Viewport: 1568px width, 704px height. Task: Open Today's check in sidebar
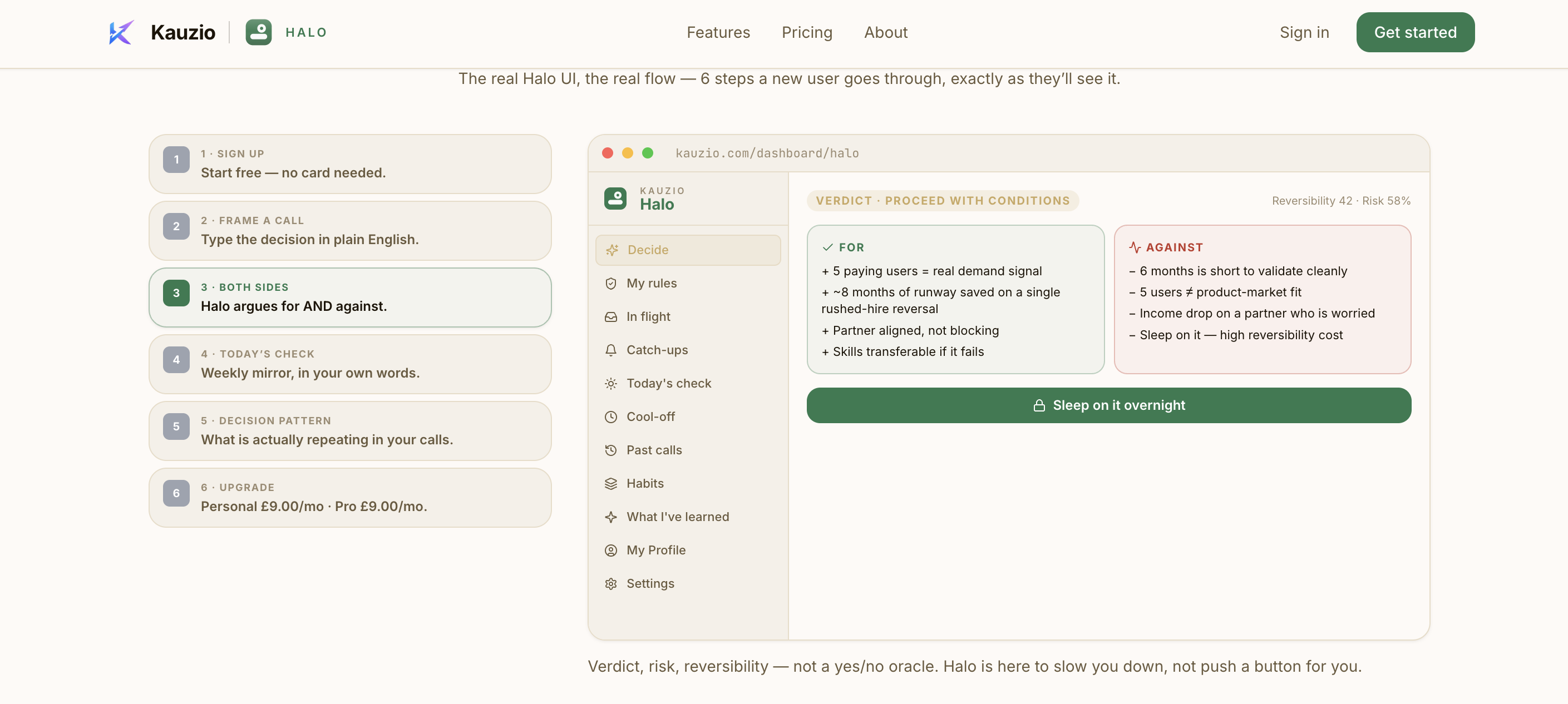[688, 384]
